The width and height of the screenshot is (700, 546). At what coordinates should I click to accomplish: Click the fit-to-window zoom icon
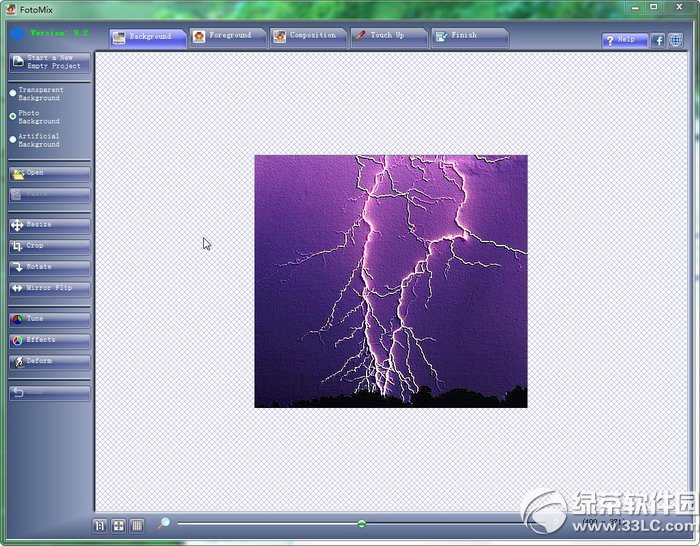pos(119,526)
